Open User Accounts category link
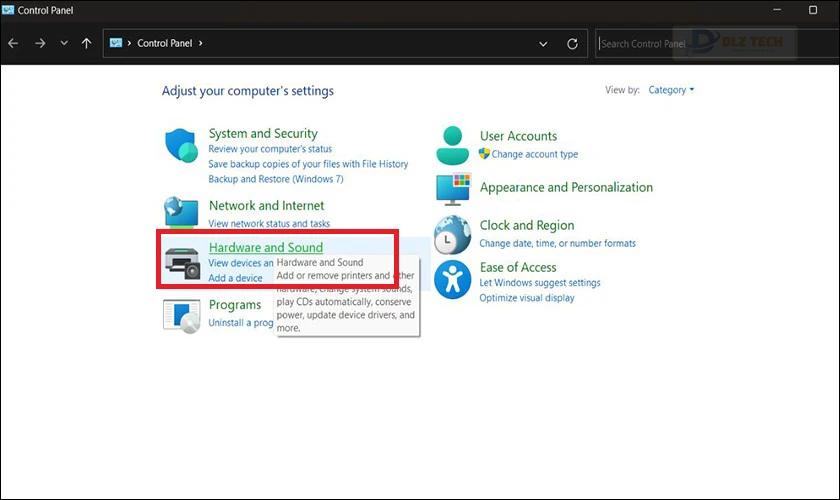Screen dimensions: 840x500 click(x=518, y=136)
